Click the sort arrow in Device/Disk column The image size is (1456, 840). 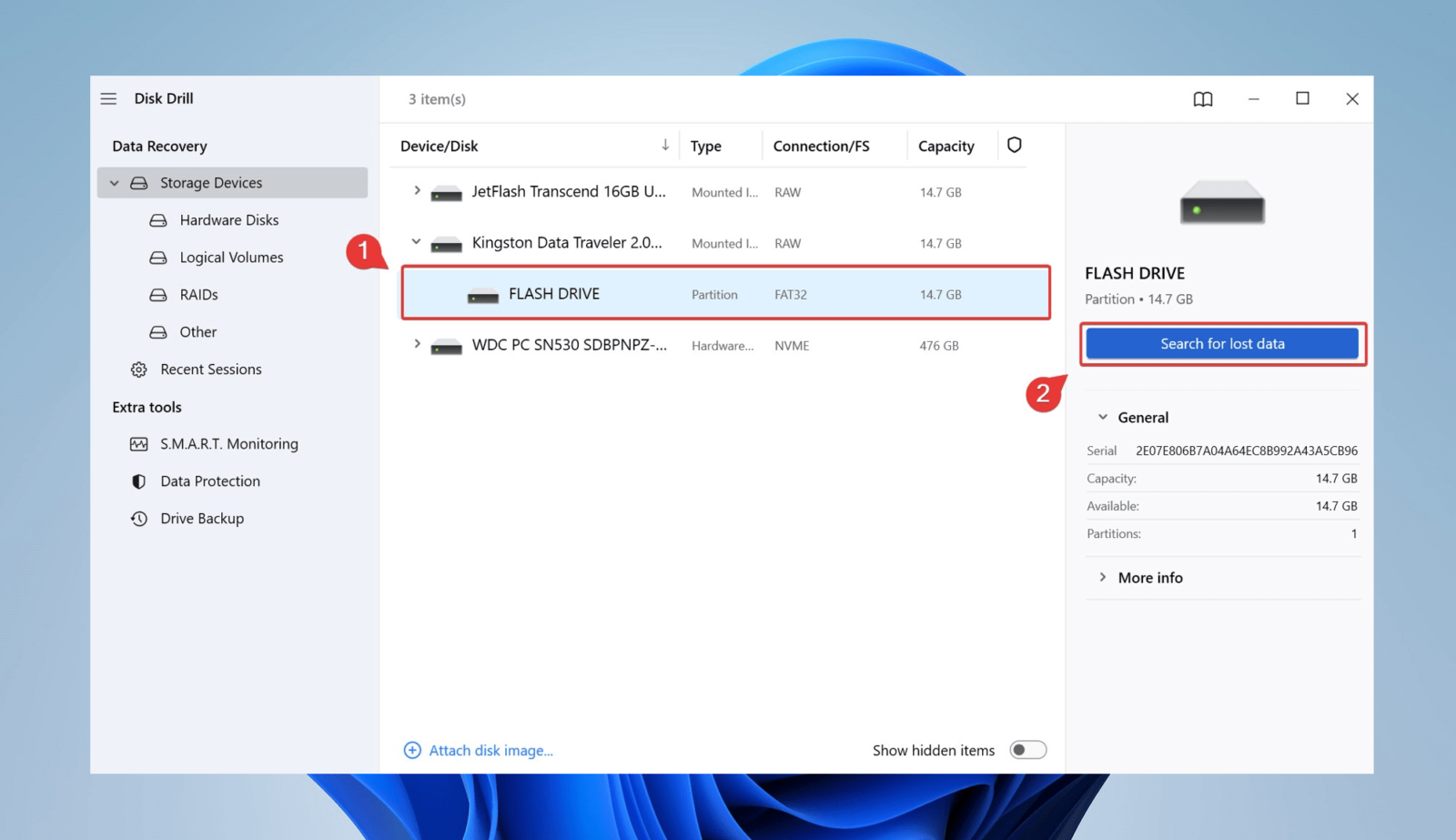pos(665,145)
